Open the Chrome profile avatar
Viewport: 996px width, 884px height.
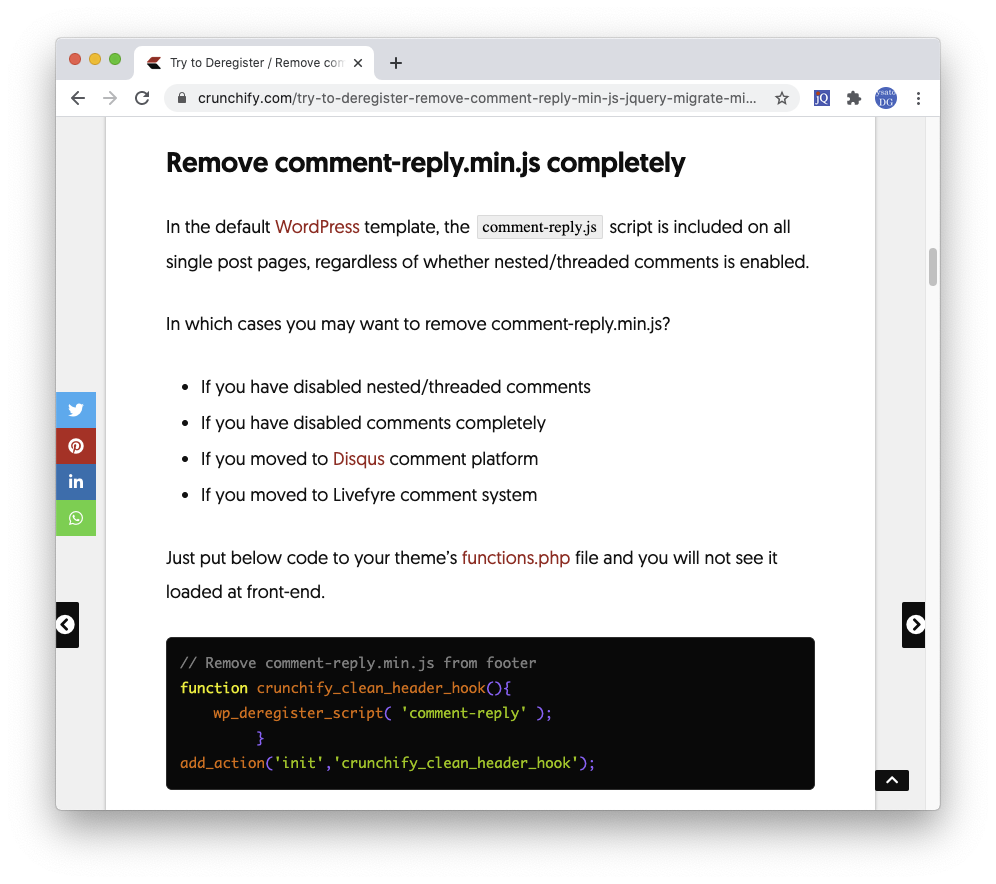(x=886, y=98)
